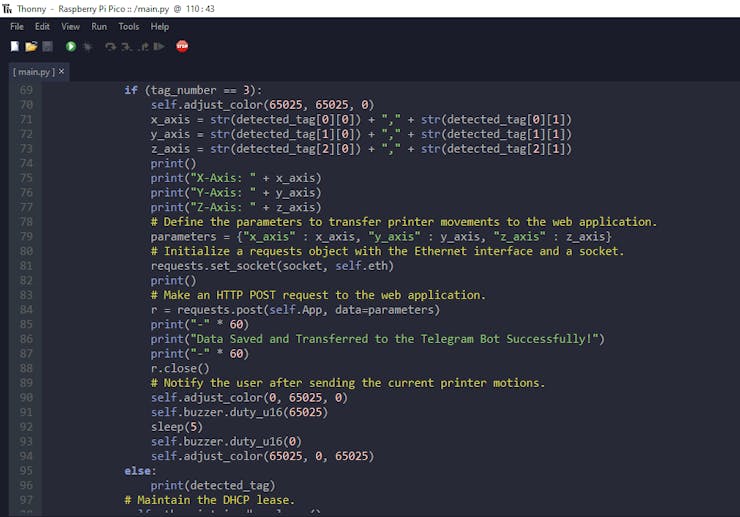The image size is (740, 517).
Task: Click line number 84 in the gutter
Action: tap(26, 309)
